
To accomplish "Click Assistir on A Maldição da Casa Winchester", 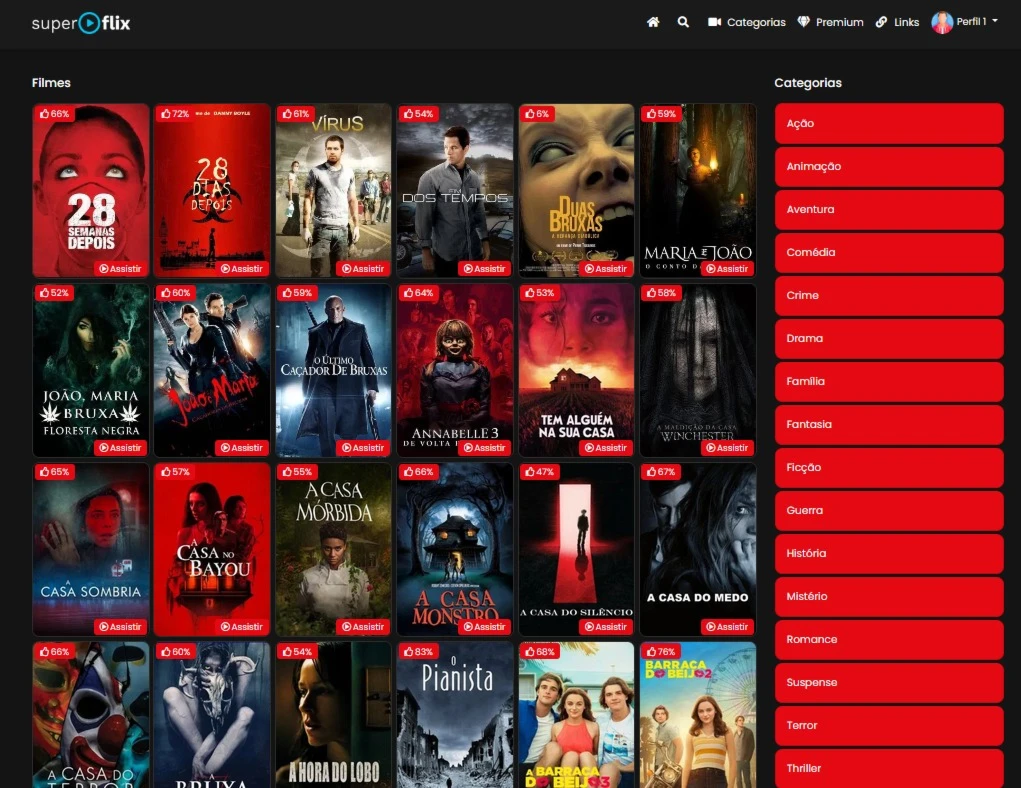I will coord(727,447).
